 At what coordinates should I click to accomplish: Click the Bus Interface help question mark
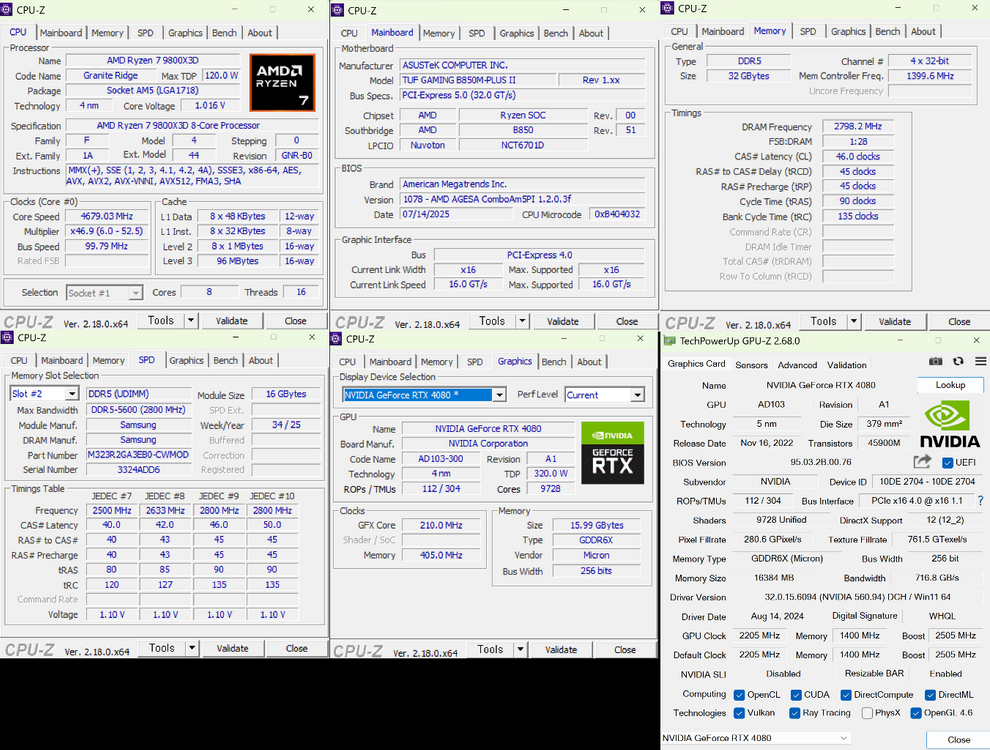point(980,500)
